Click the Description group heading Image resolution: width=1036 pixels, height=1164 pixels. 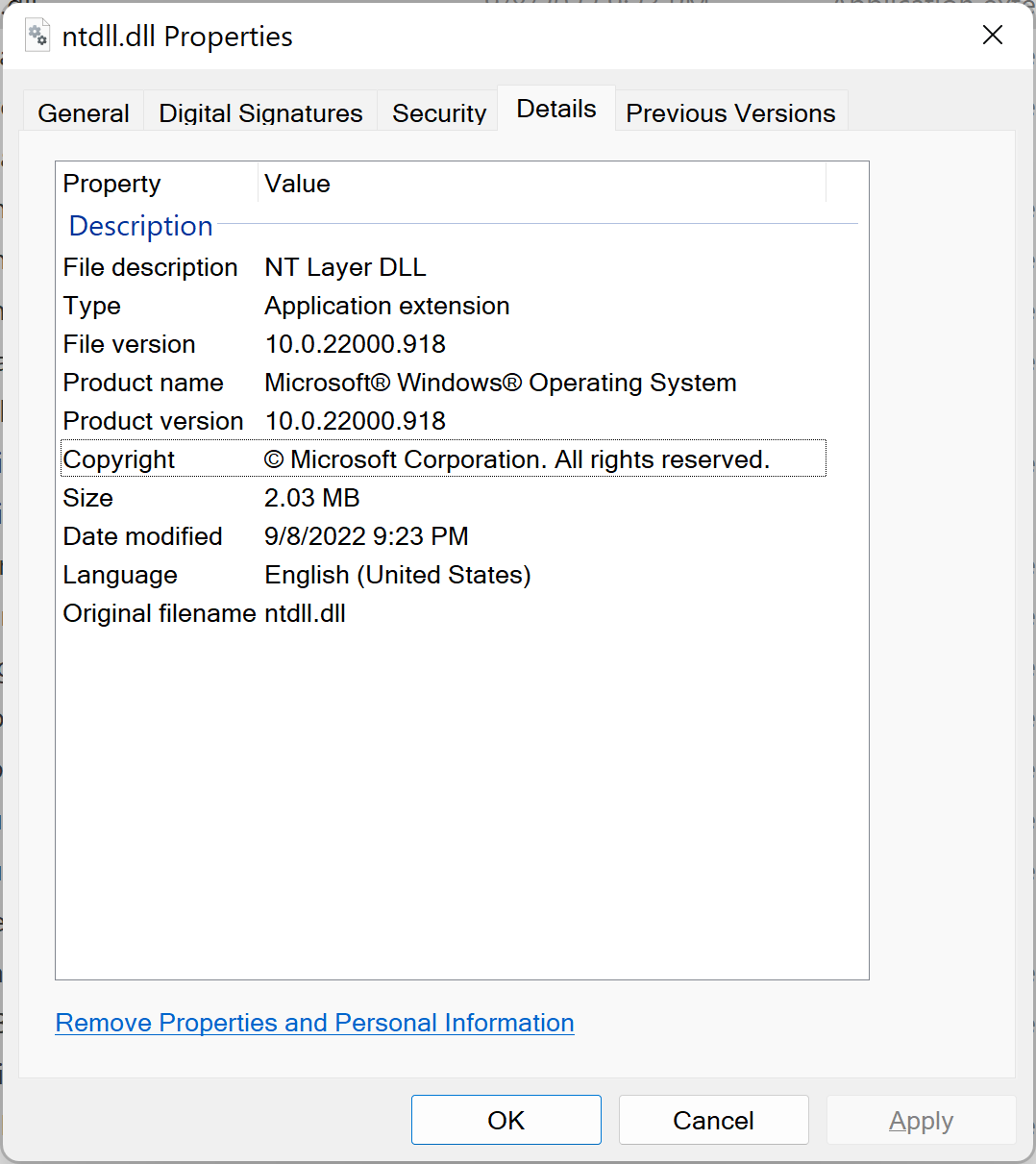click(x=141, y=226)
